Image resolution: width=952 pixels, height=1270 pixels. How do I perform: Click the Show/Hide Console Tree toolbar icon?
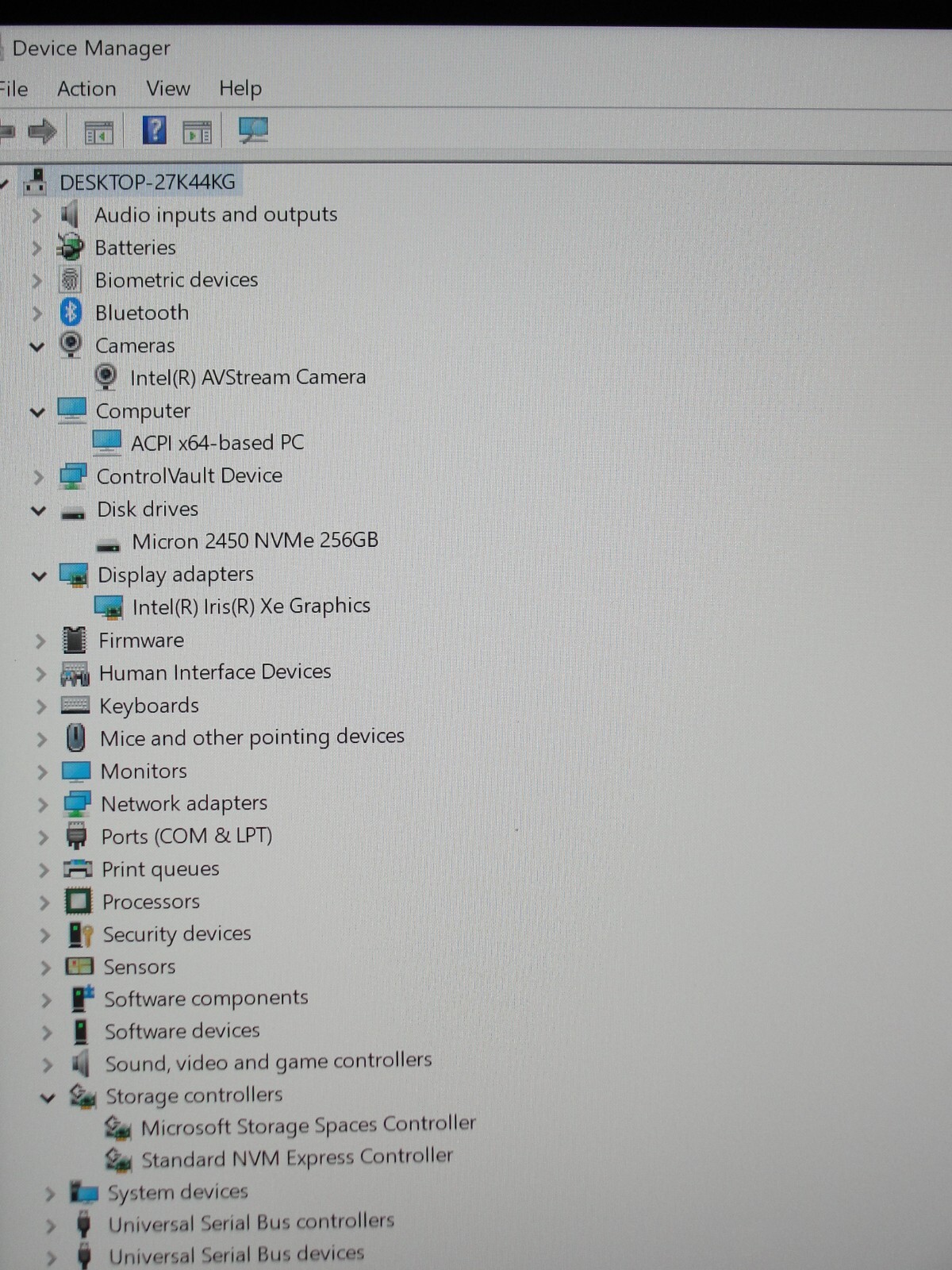tap(99, 133)
